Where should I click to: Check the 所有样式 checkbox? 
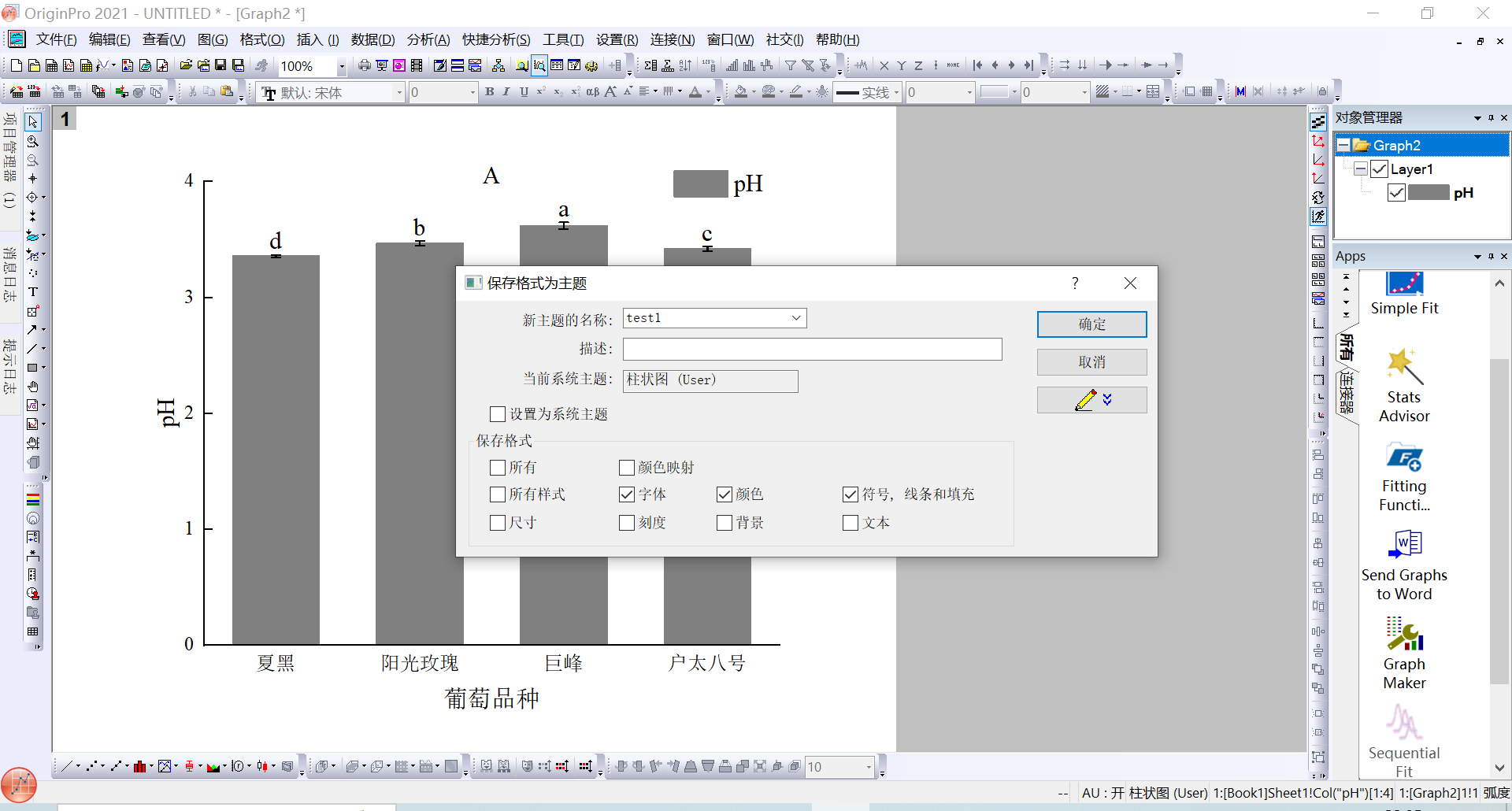(x=498, y=494)
